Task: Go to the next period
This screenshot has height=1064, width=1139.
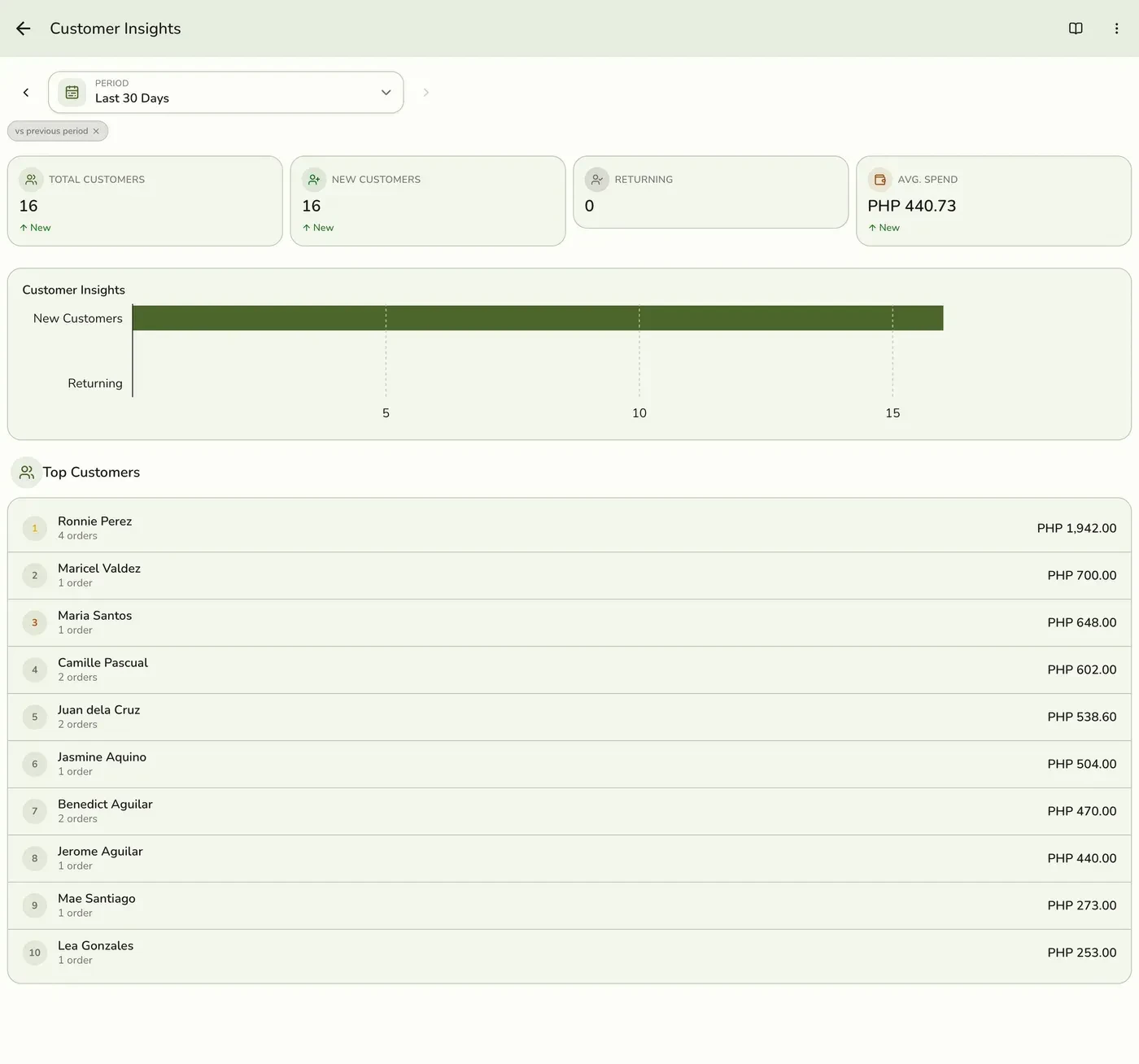Action: coord(425,93)
